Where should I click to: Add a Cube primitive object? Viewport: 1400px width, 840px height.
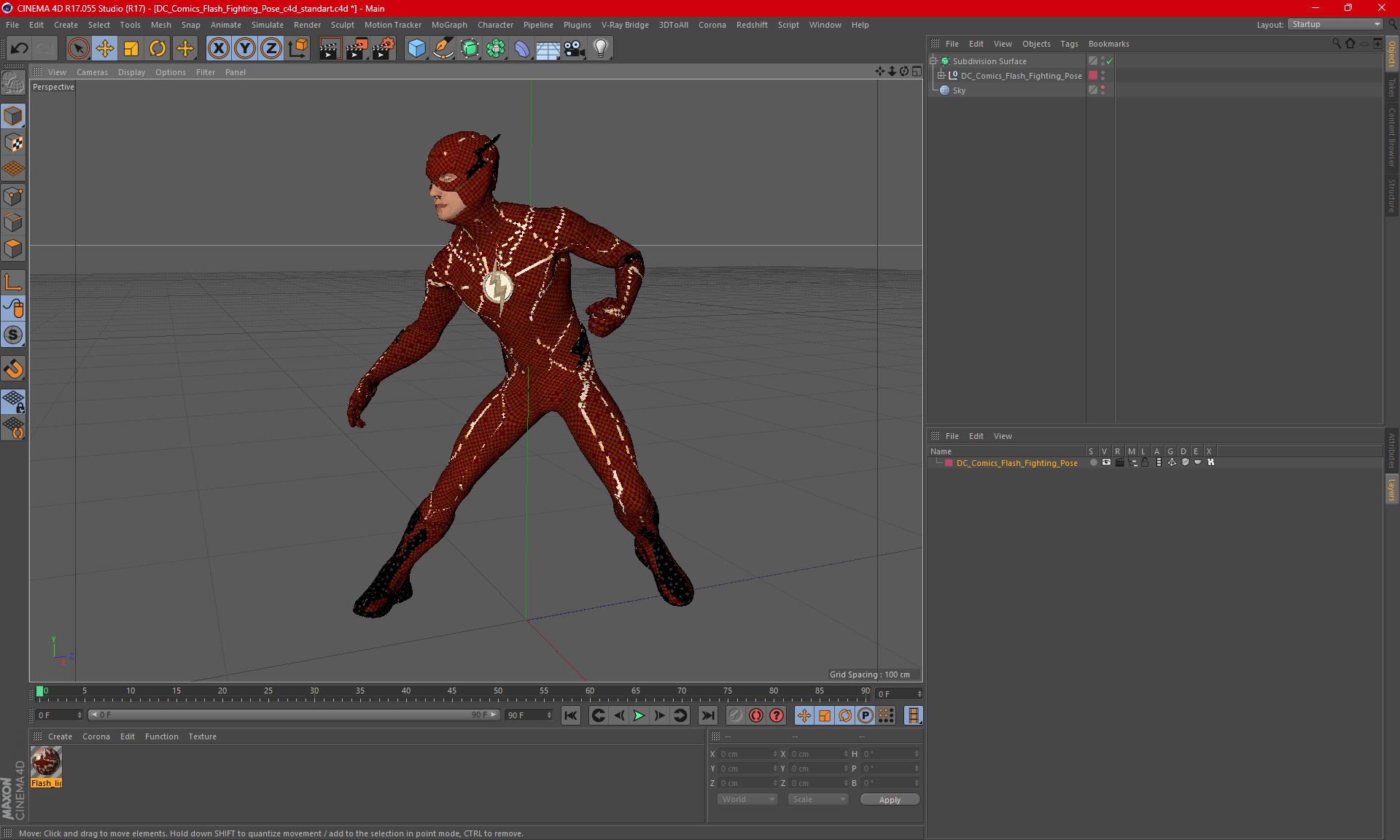[416, 49]
